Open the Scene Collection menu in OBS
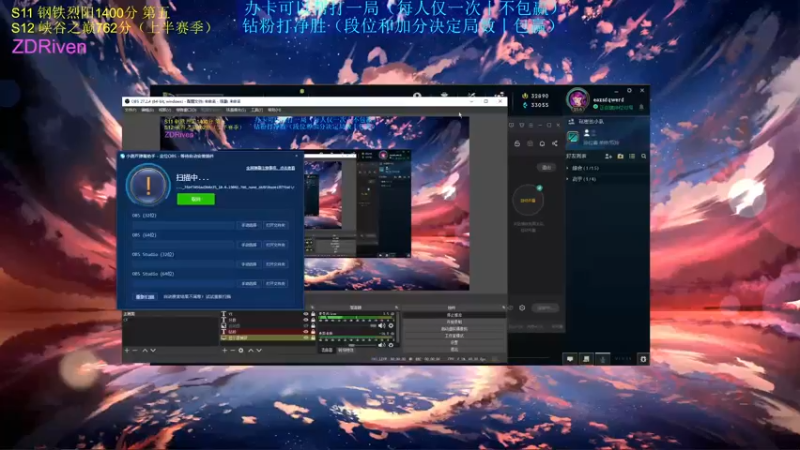 [x=236, y=110]
